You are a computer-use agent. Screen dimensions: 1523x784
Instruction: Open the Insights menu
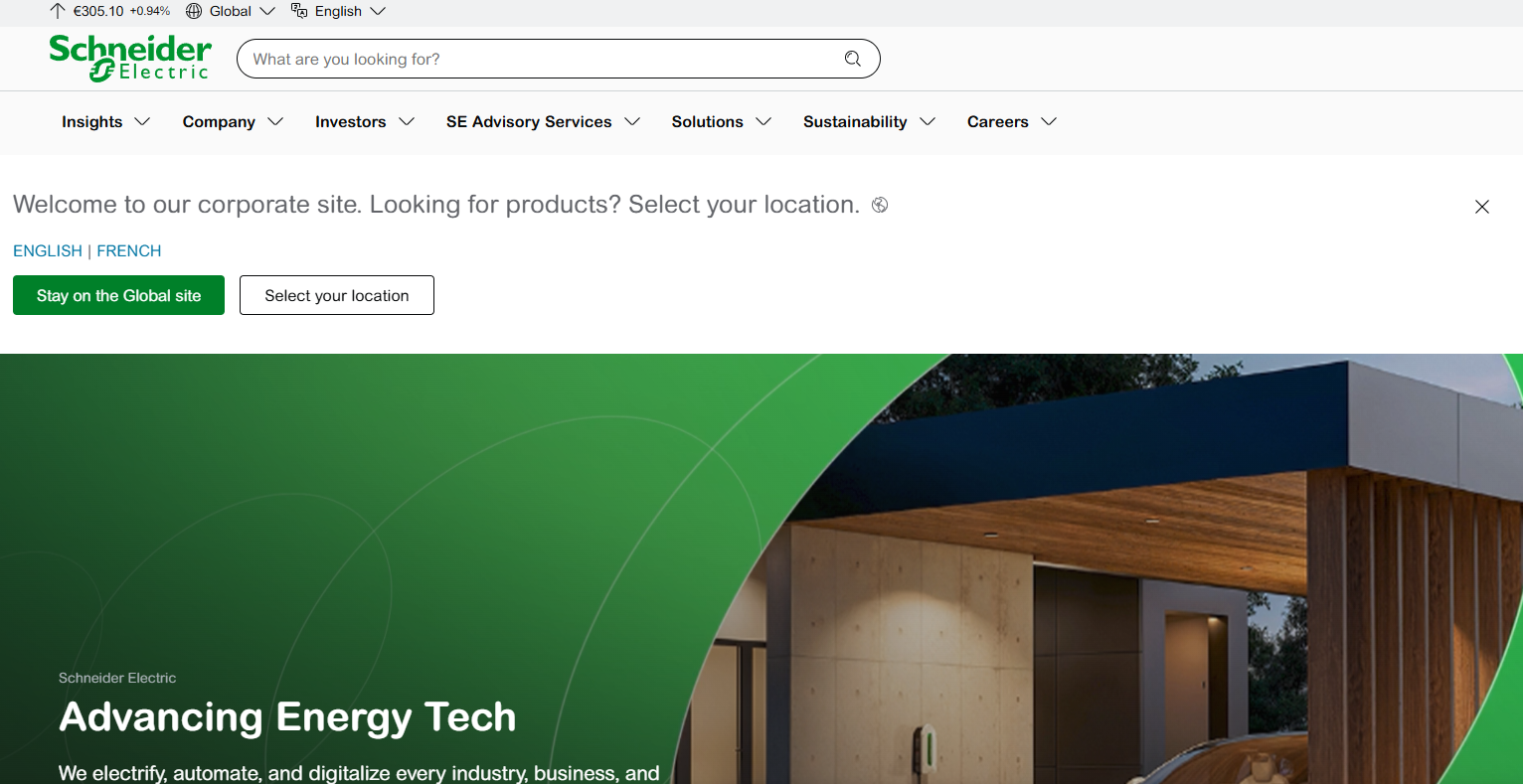(x=92, y=122)
